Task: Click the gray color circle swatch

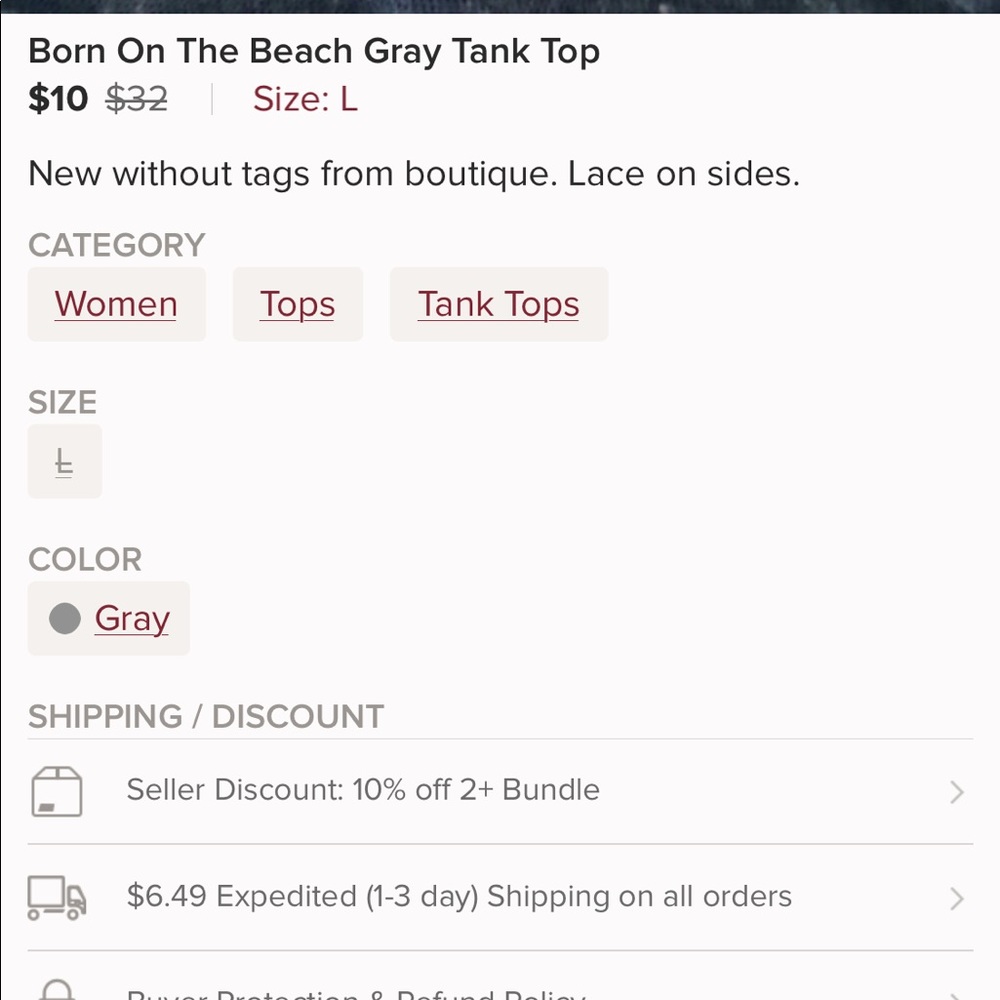Action: [x=65, y=619]
